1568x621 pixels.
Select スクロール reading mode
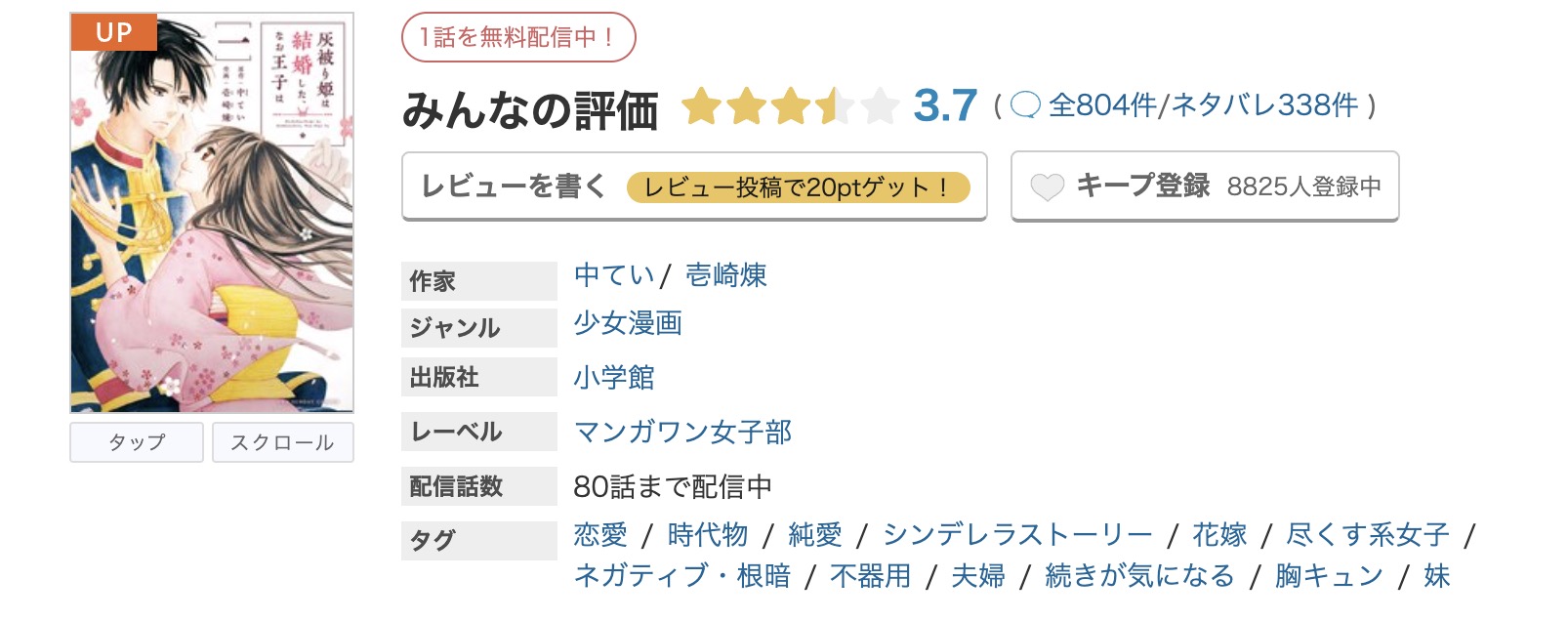[x=282, y=442]
